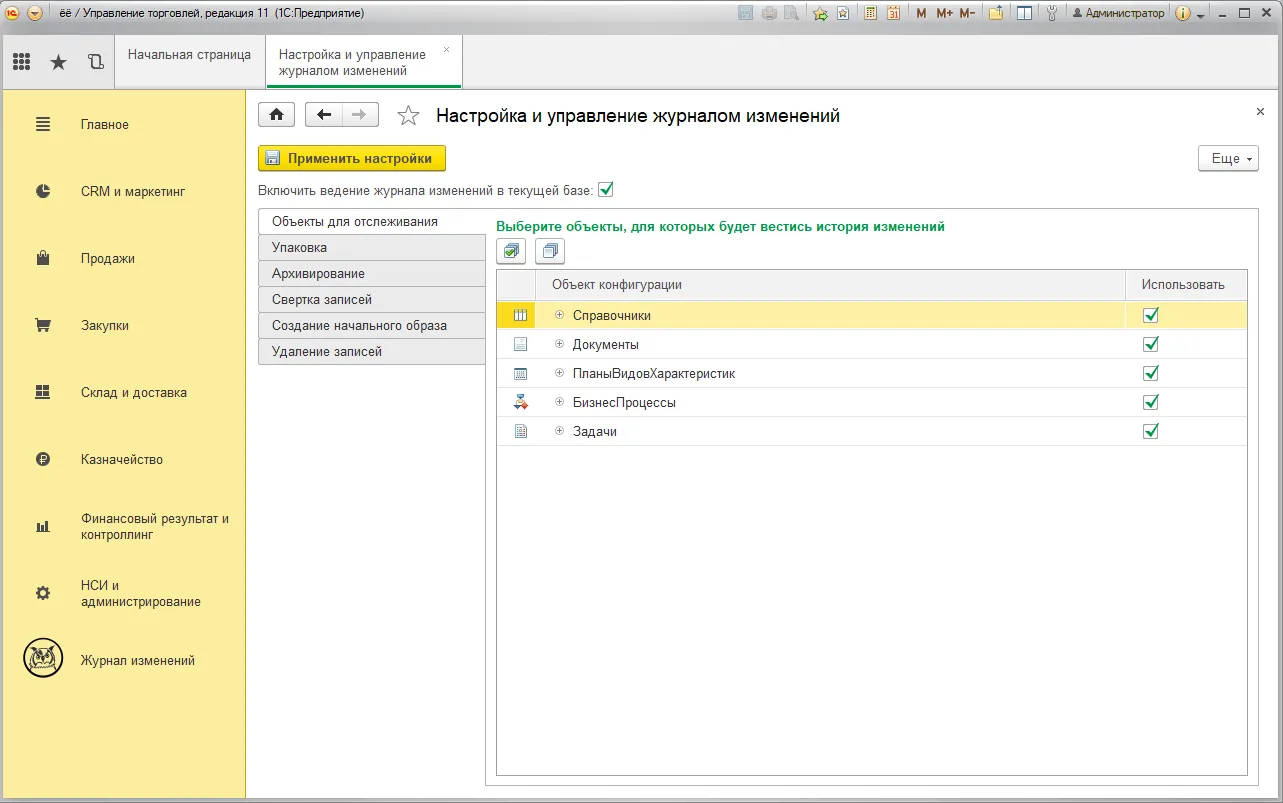Uncheck Использовать for Справочники
1283x803 pixels.
coord(1151,315)
